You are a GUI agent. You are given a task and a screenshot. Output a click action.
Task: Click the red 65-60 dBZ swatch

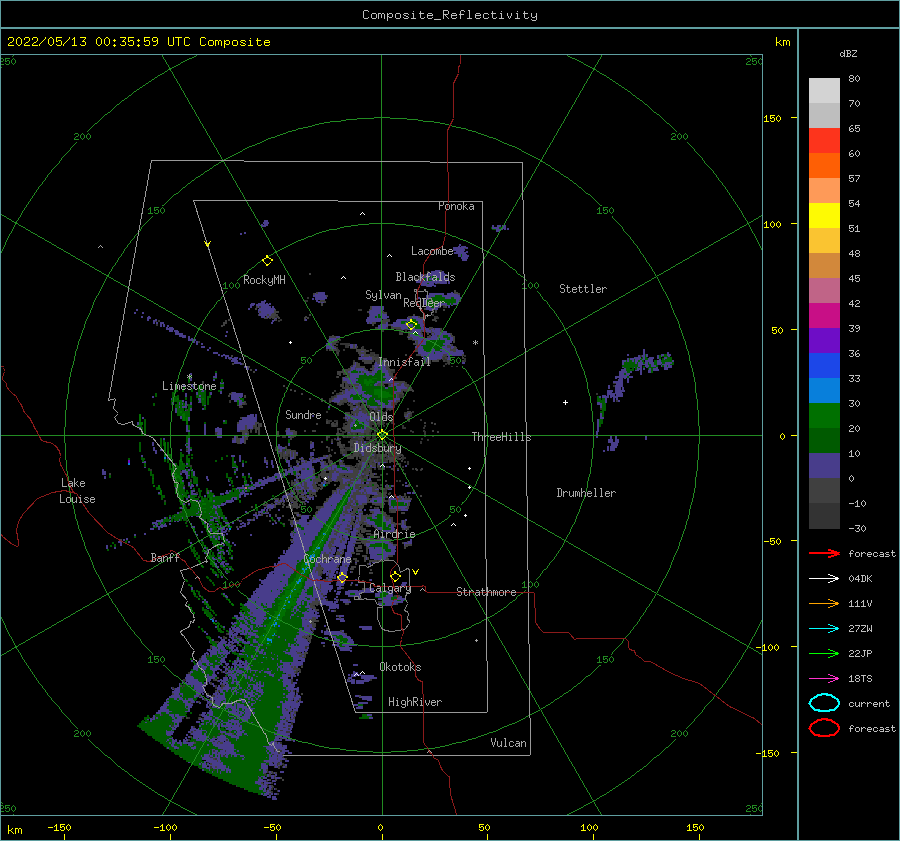[824, 141]
